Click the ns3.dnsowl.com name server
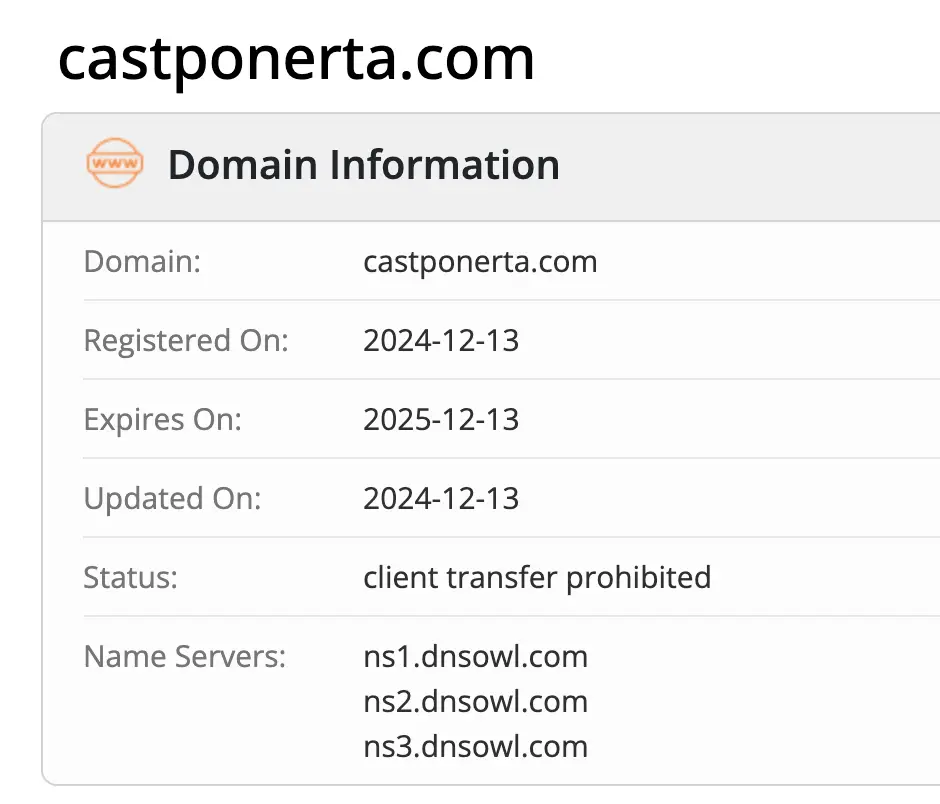 pos(475,746)
